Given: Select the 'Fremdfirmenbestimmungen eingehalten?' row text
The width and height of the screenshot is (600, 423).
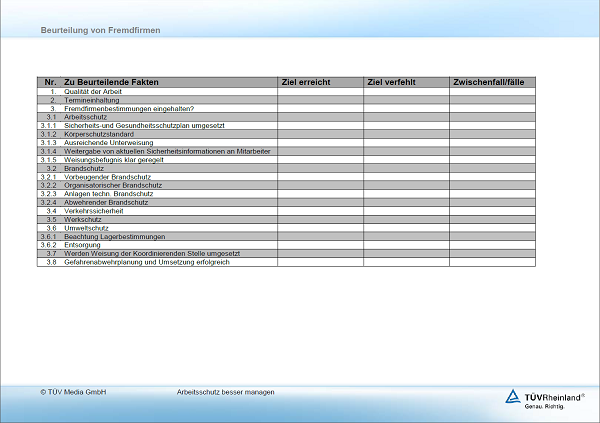Looking at the screenshot, I should coord(129,108).
